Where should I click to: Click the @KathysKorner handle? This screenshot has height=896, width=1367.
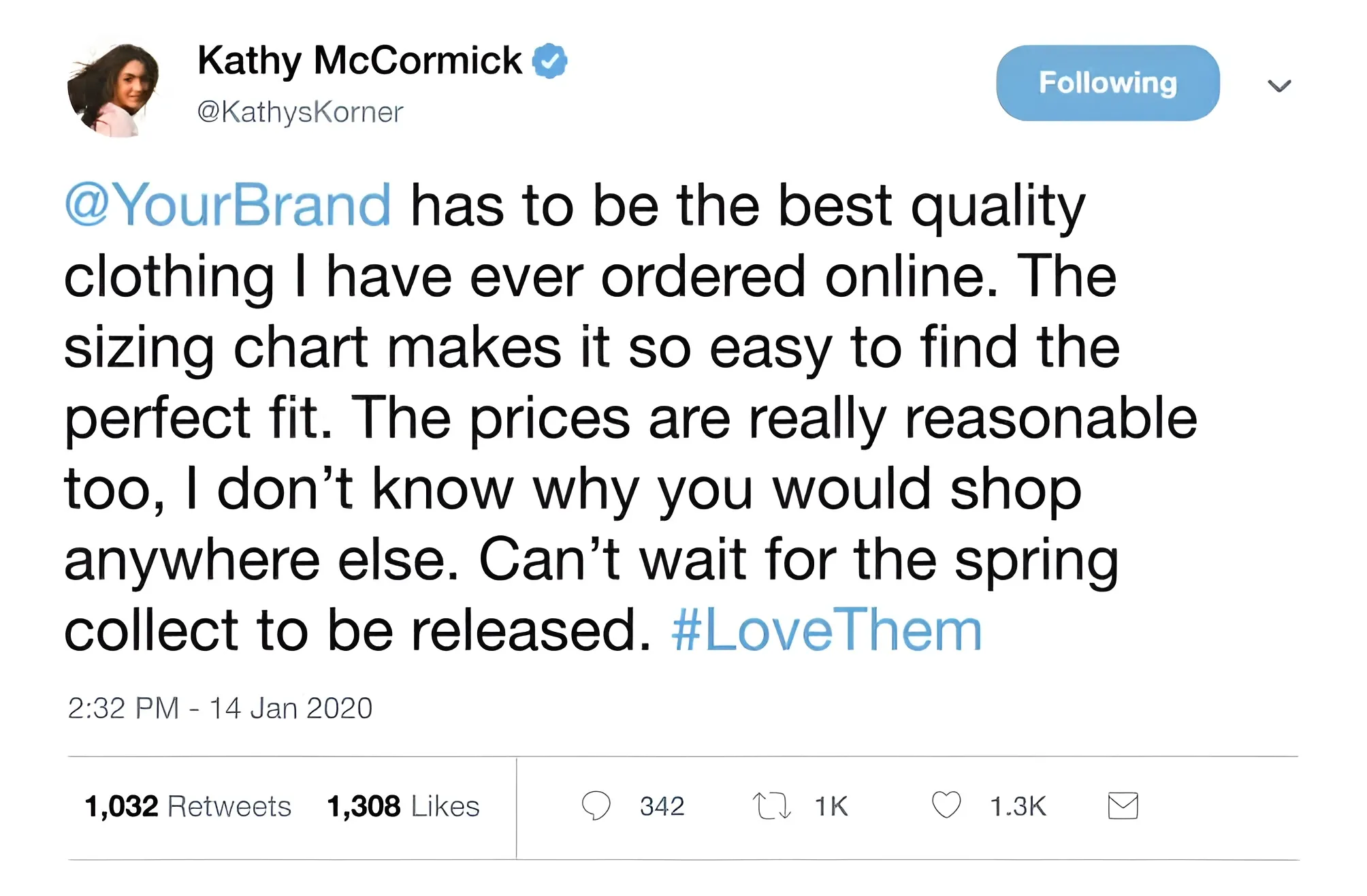pyautogui.click(x=300, y=112)
